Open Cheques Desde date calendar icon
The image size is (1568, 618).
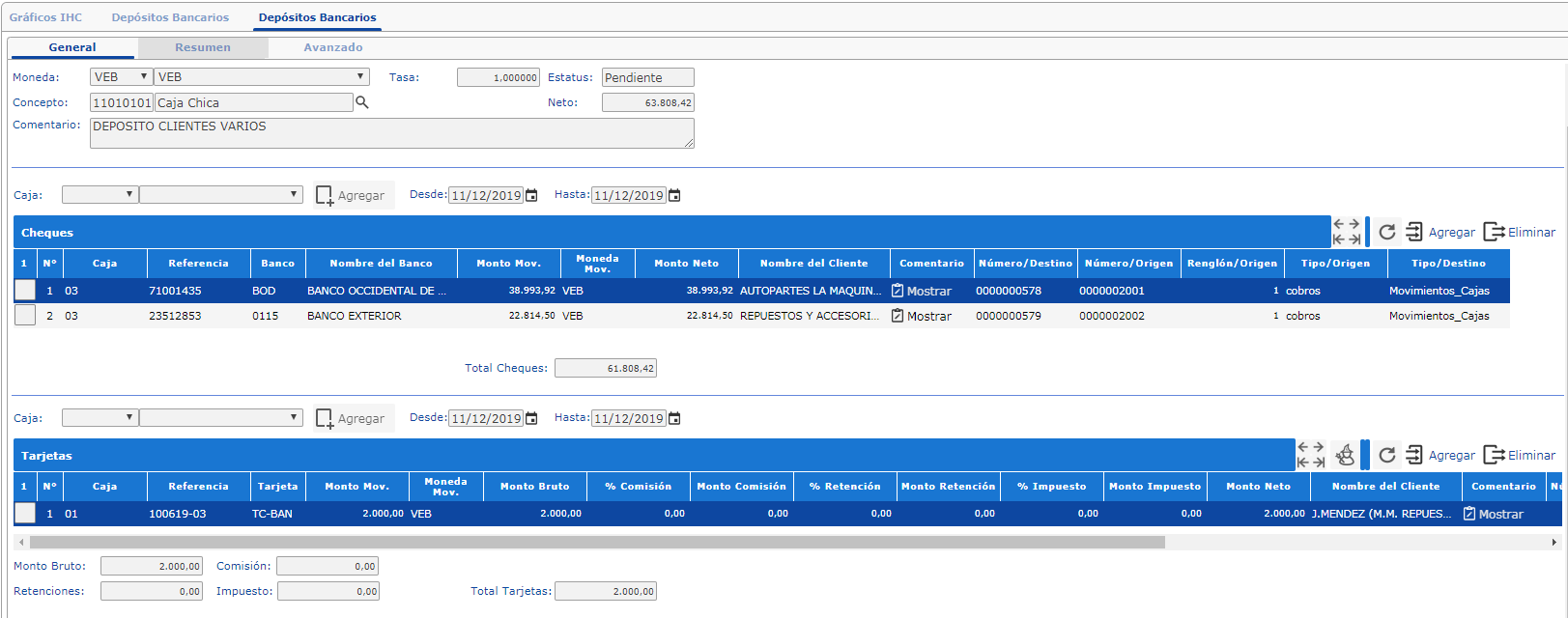(531, 195)
